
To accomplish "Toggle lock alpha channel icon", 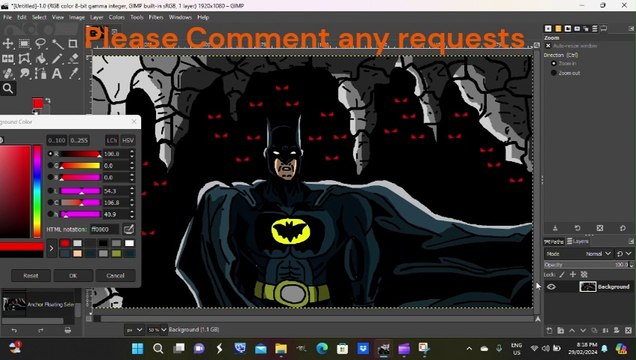I will pos(584,274).
